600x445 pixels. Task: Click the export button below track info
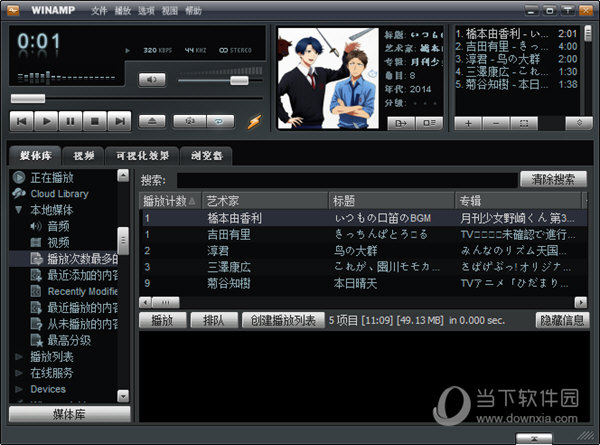(x=401, y=123)
